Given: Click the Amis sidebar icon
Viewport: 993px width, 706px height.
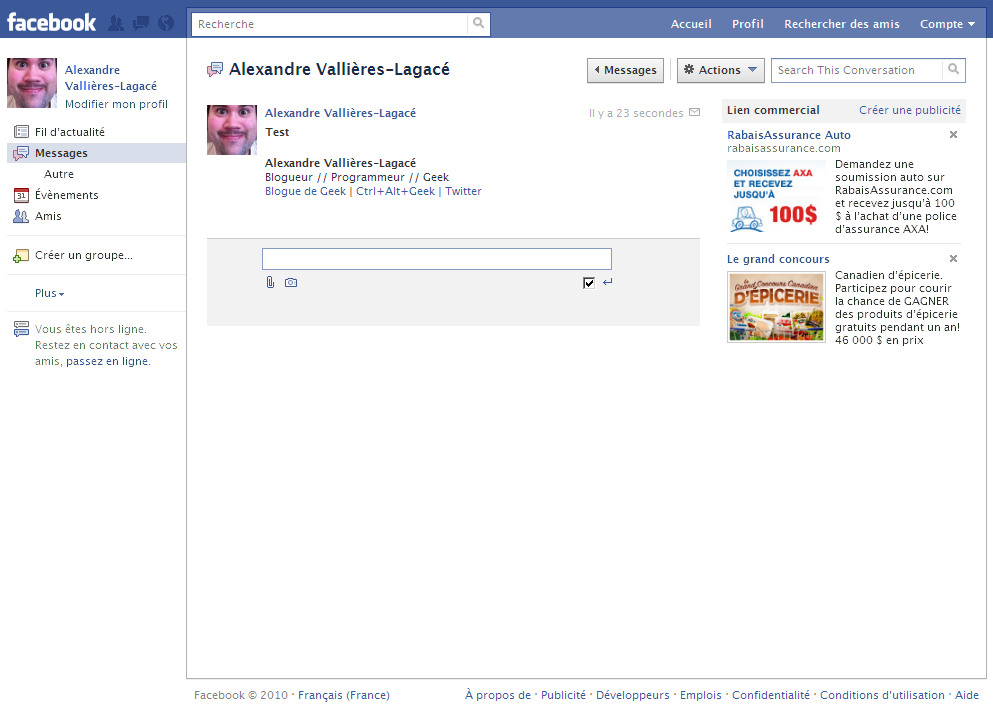Looking at the screenshot, I should click(x=21, y=216).
